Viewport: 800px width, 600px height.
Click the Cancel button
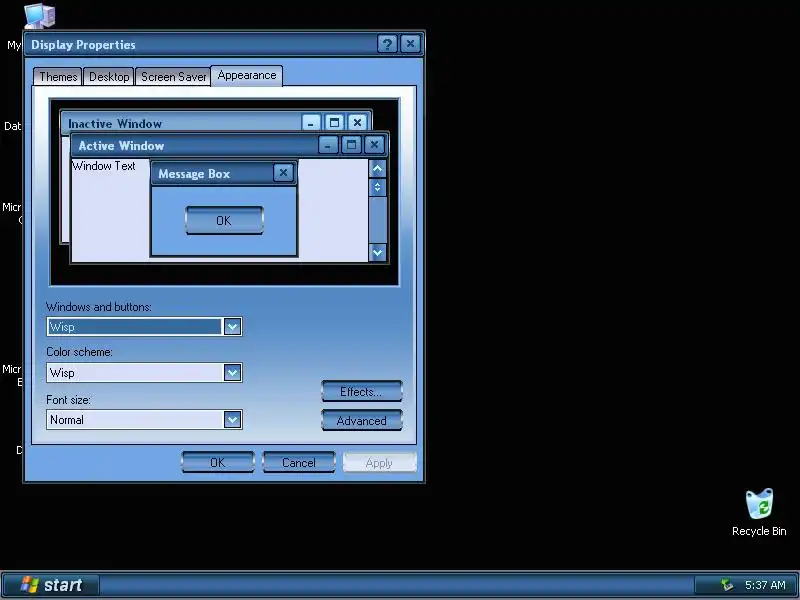[298, 462]
